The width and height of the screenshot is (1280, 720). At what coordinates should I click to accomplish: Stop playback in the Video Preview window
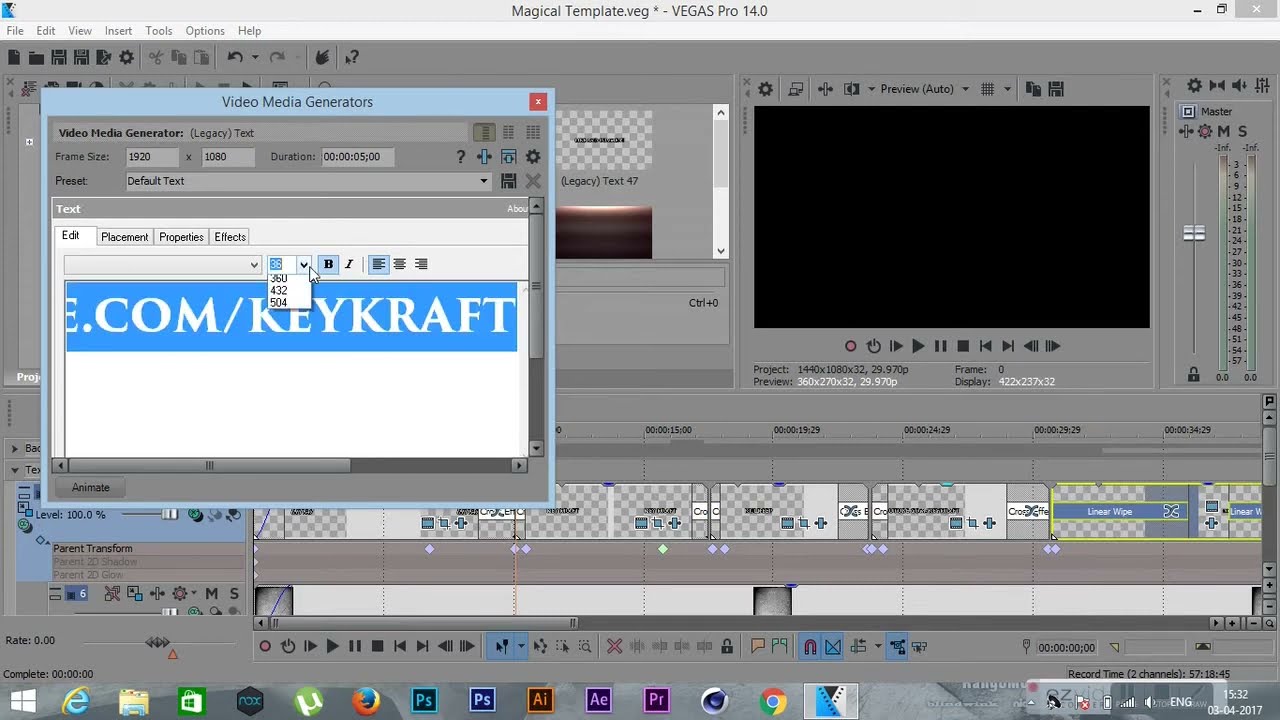pos(963,346)
